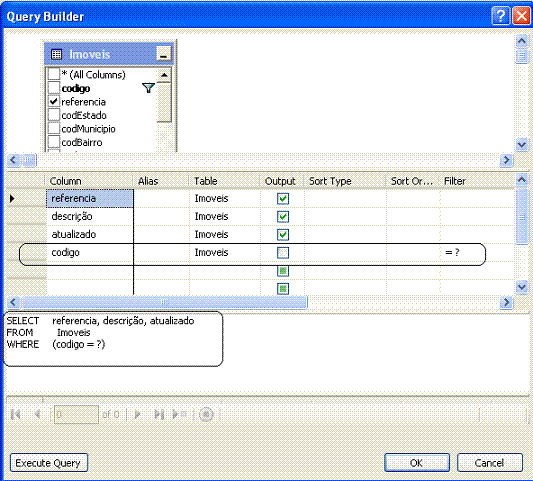The height and width of the screenshot is (481, 533).
Task: Uncheck the referencia column checkbox
Action: [54, 101]
